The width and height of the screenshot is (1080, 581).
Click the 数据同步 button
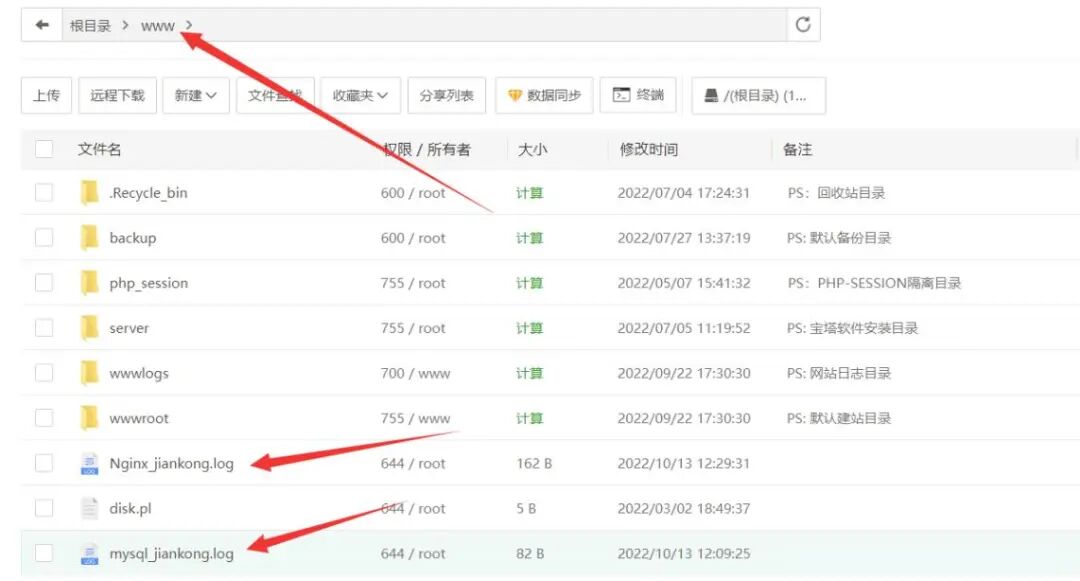coord(544,96)
